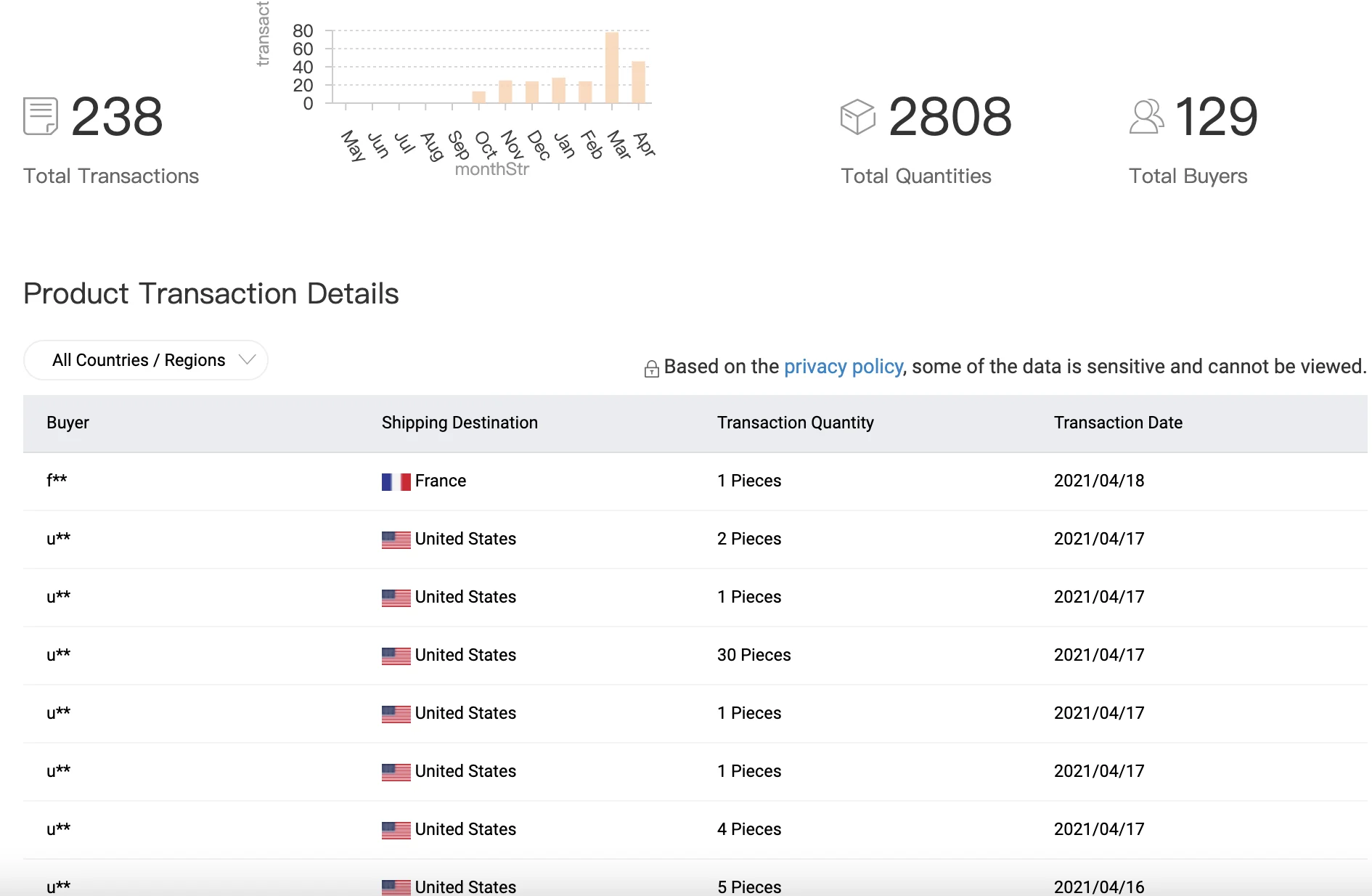Open the privacy policy link
The width and height of the screenshot is (1372, 896).
click(843, 367)
